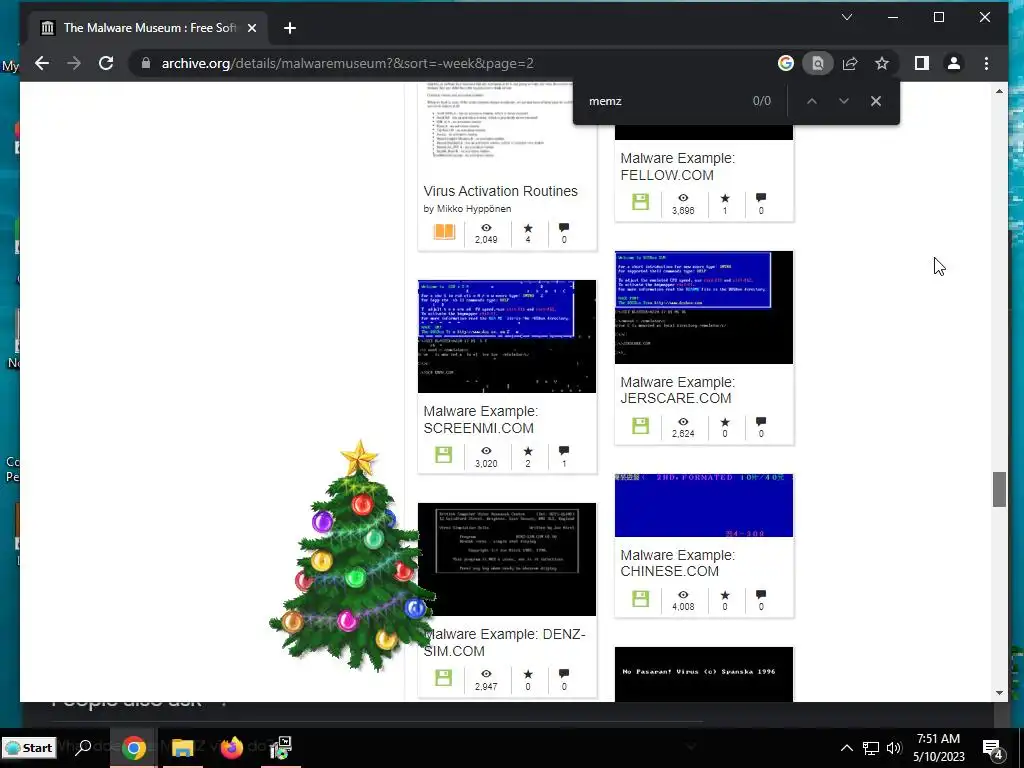1024x768 pixels.
Task: Click the reviews bubble on CHINESE.COM
Action: (761, 594)
